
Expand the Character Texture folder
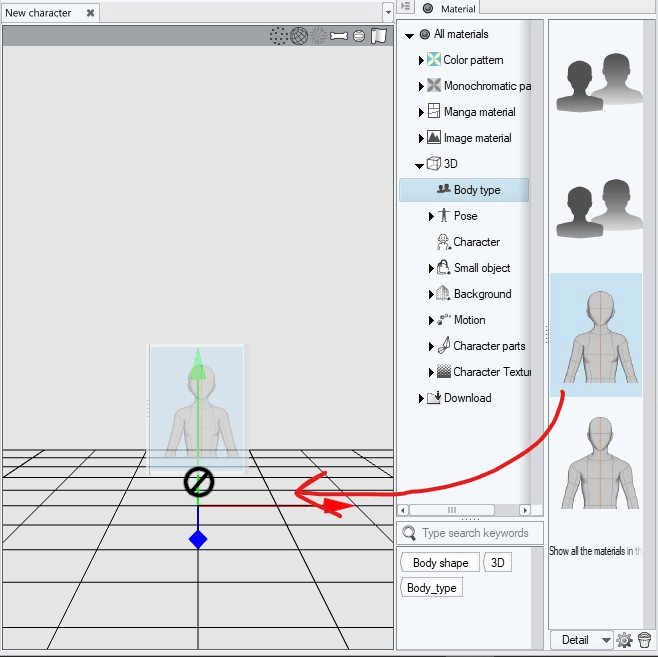click(431, 373)
